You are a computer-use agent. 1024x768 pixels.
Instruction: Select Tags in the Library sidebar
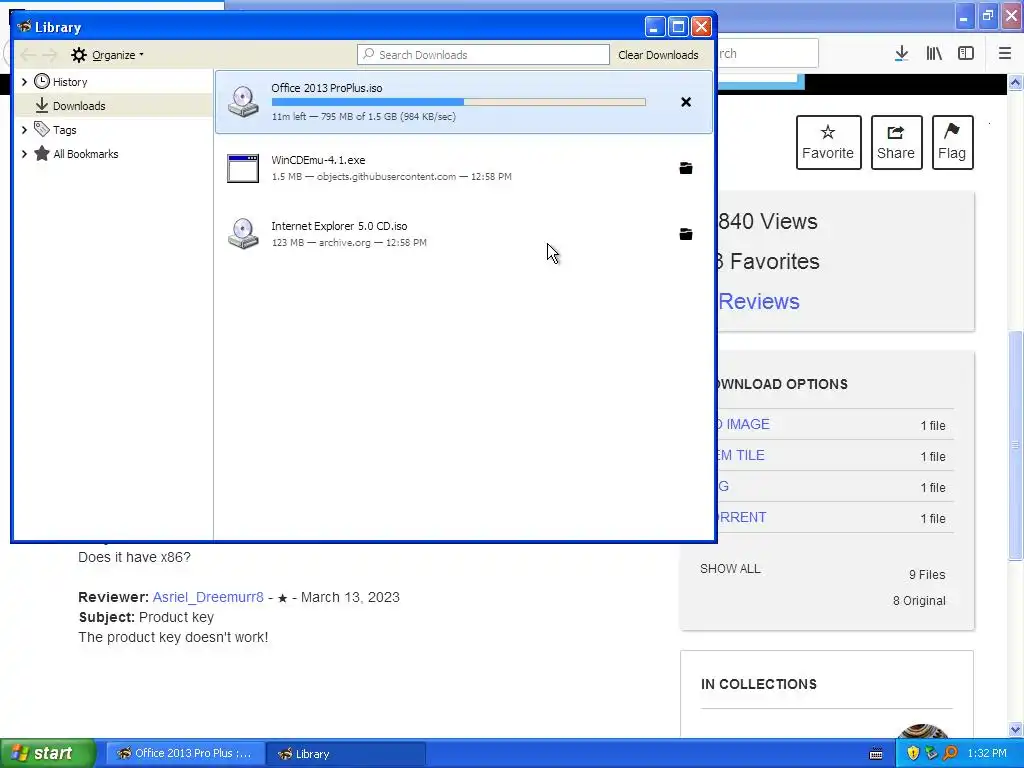64,130
